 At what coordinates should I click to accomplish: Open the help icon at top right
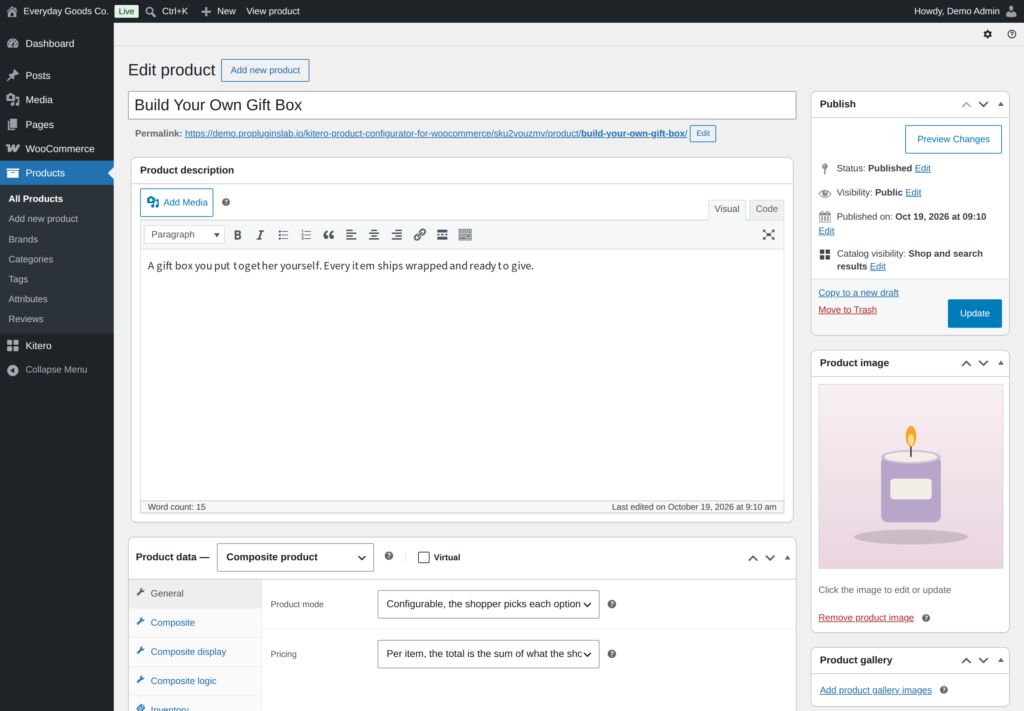click(x=1012, y=34)
